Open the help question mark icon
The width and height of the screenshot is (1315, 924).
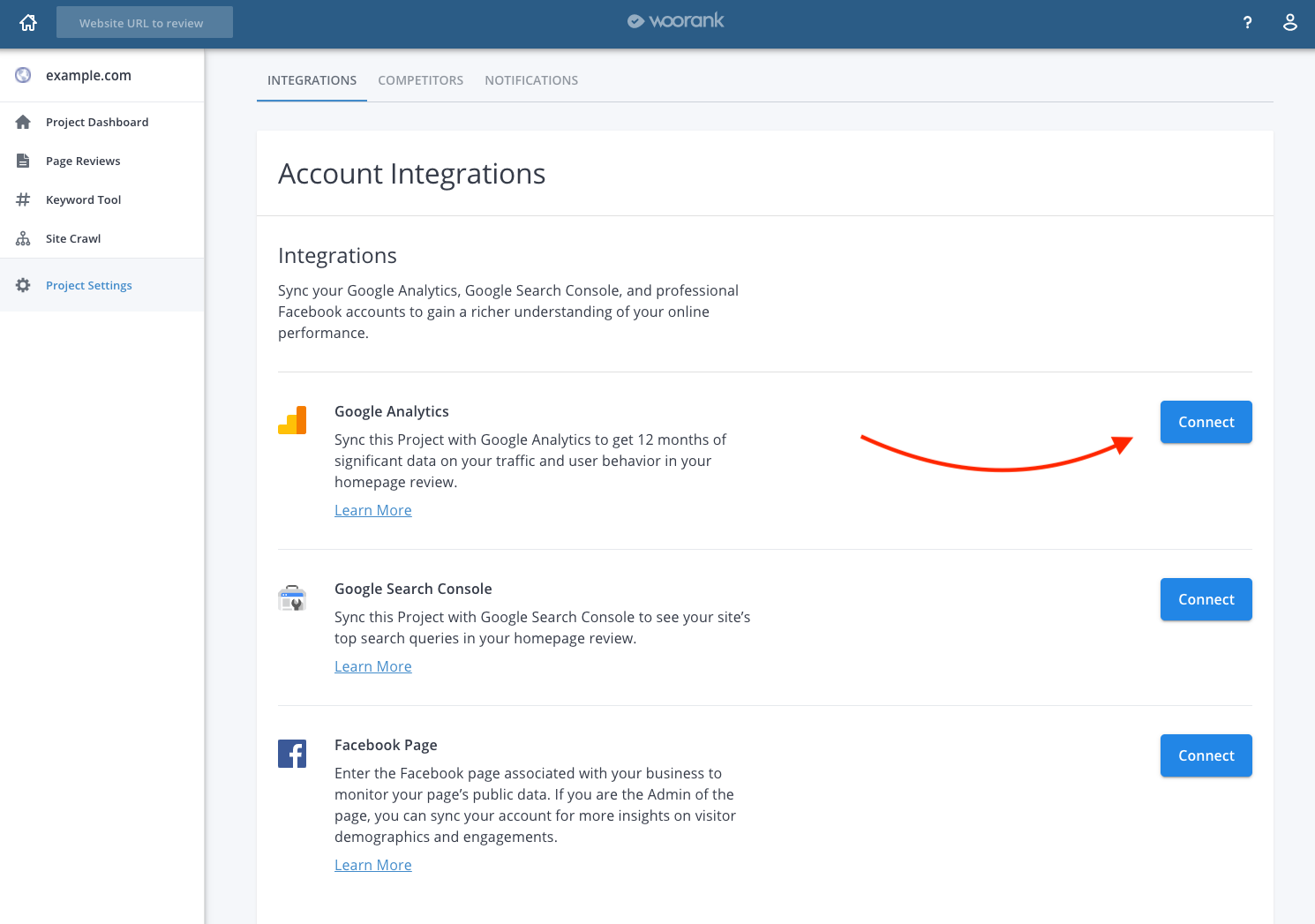click(x=1247, y=23)
